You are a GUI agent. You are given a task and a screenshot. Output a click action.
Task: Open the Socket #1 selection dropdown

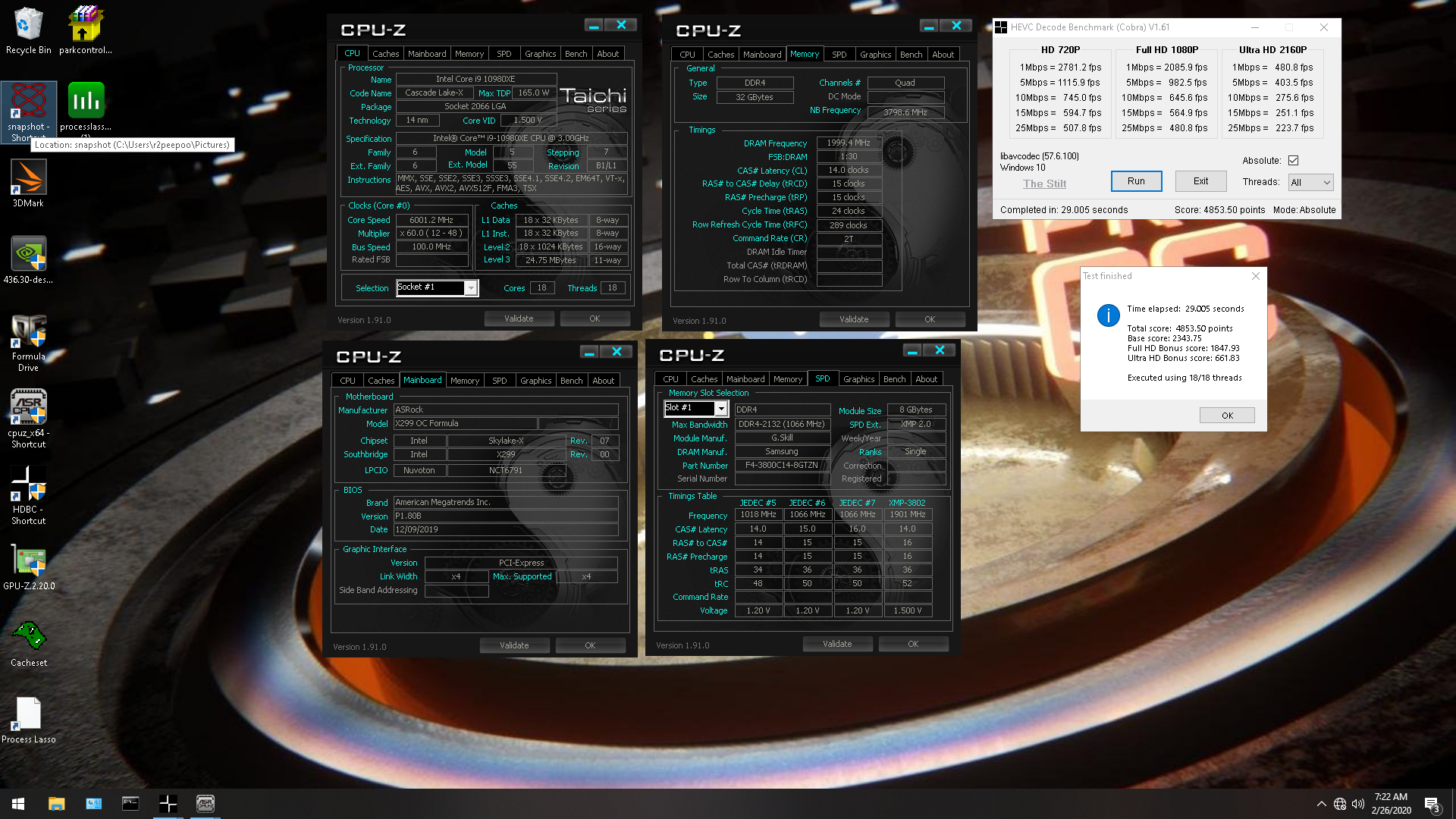(437, 287)
